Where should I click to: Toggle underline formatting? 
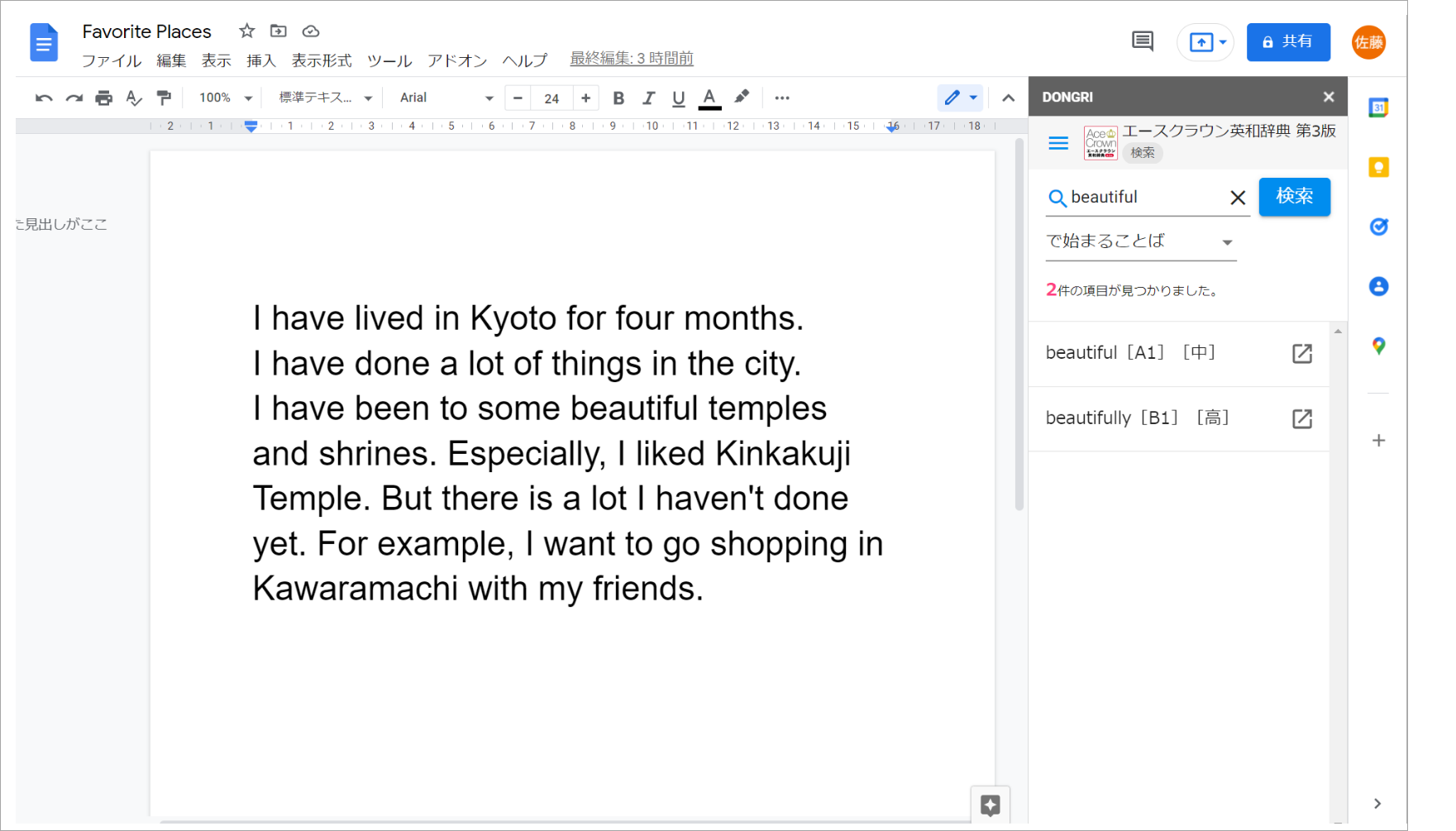pos(679,98)
